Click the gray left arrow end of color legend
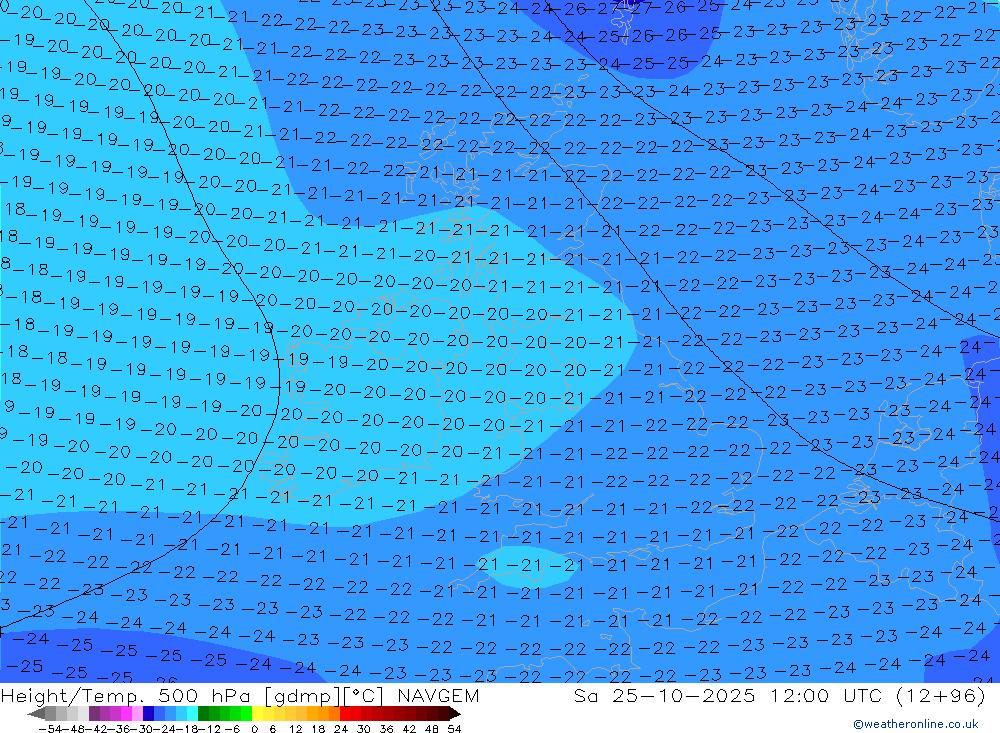 coord(36,713)
